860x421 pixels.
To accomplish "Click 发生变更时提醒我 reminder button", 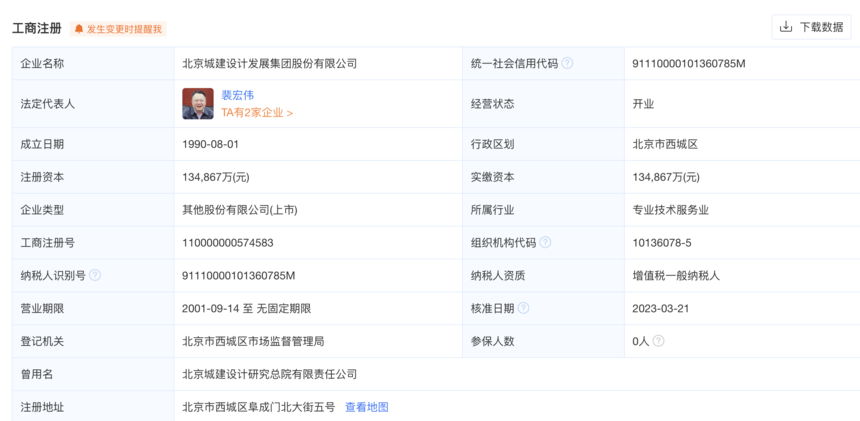I will pyautogui.click(x=118, y=29).
